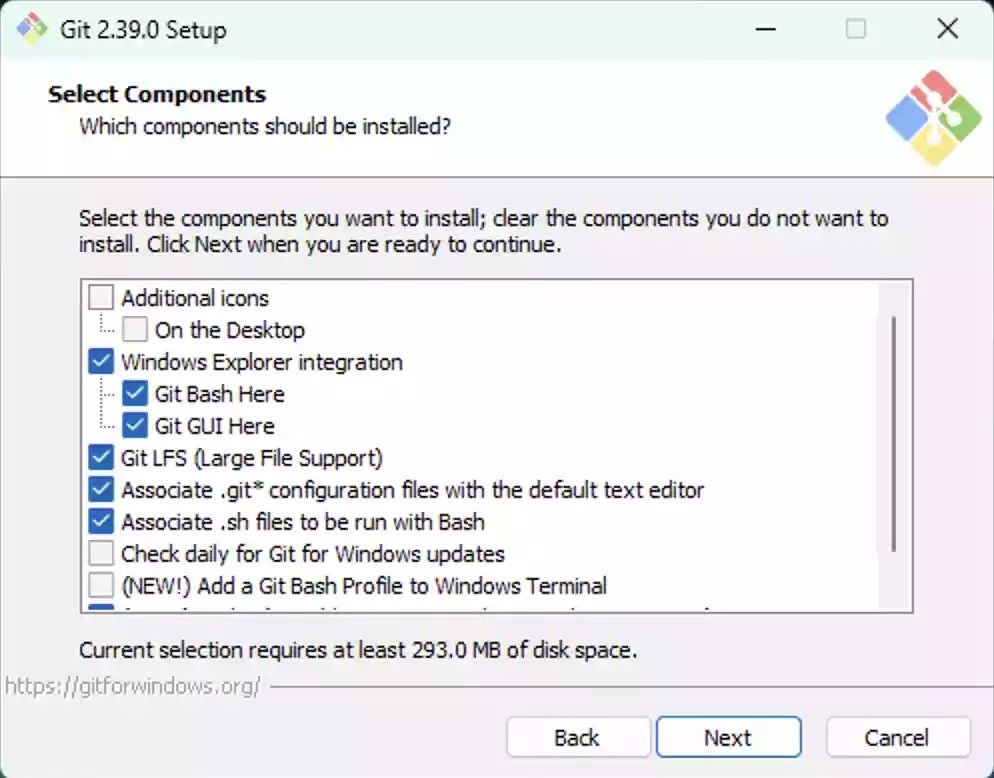Screen dimensions: 994x778
Task: Add a Git Bash Profile to Windows Terminal
Action: click(100, 585)
